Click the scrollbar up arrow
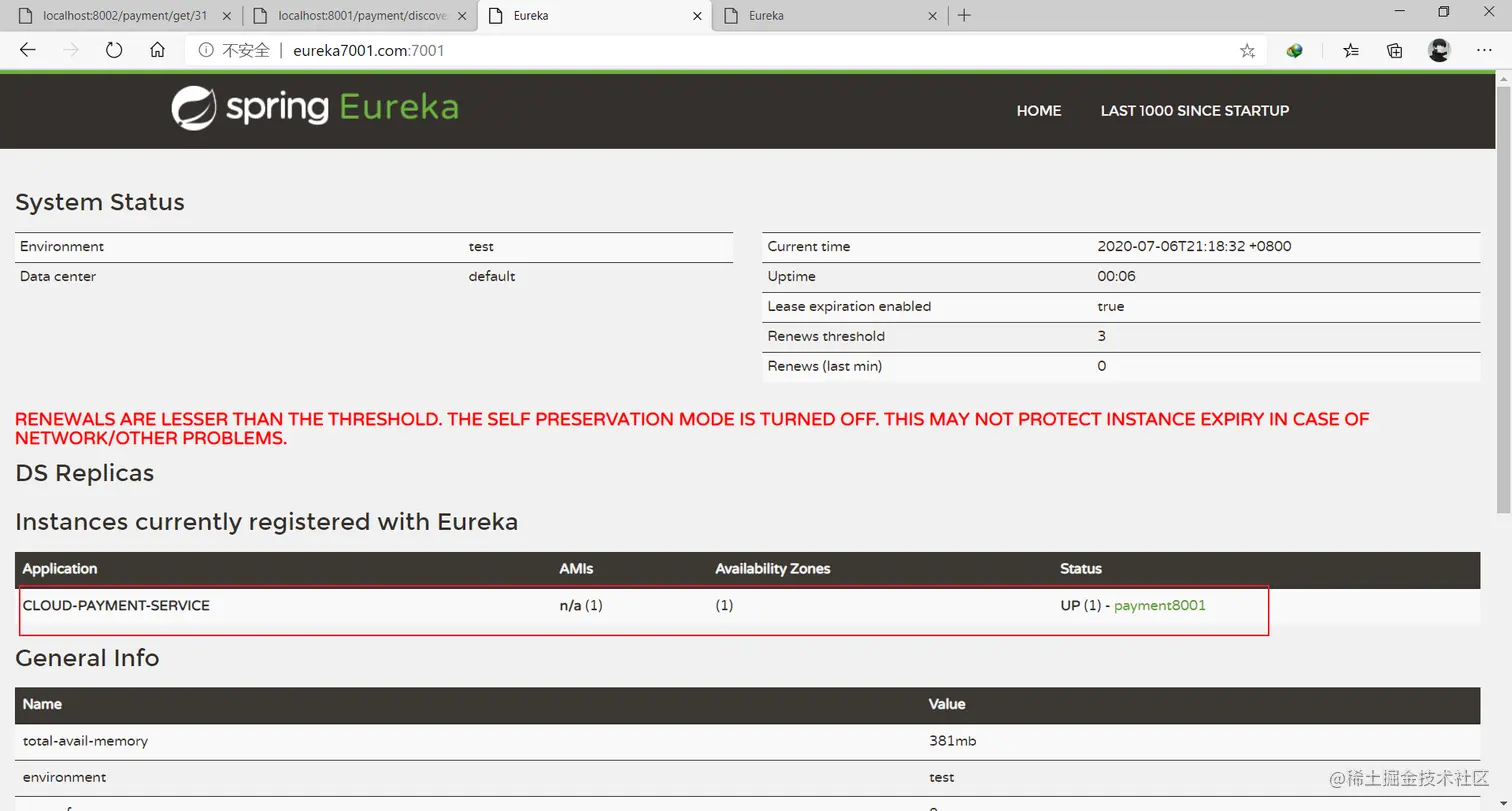Image resolution: width=1512 pixels, height=811 pixels. [1503, 79]
